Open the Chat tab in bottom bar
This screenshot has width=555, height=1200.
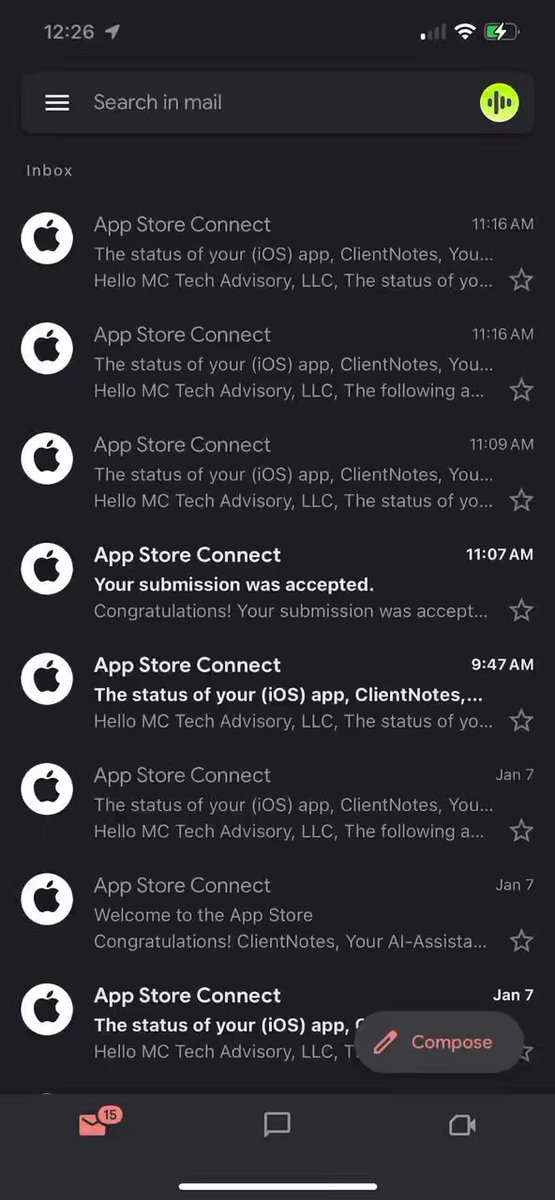(277, 1125)
